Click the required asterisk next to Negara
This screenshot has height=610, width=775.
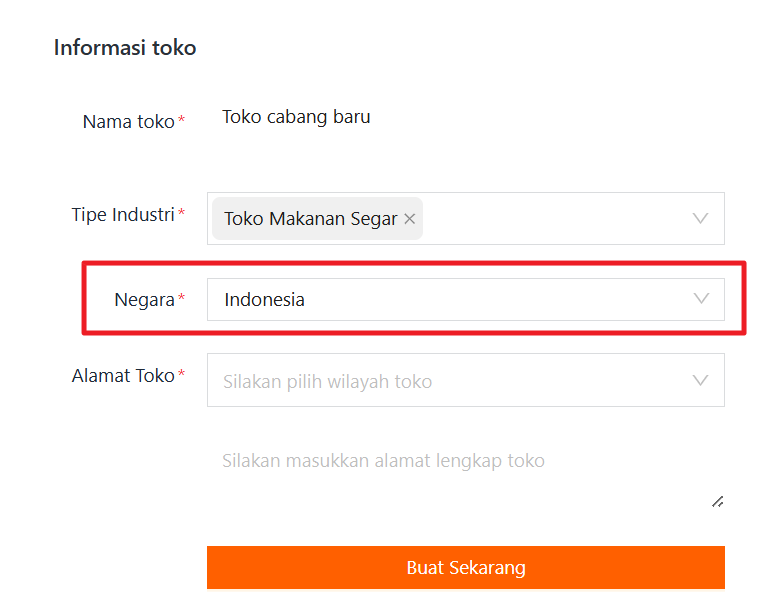(181, 299)
